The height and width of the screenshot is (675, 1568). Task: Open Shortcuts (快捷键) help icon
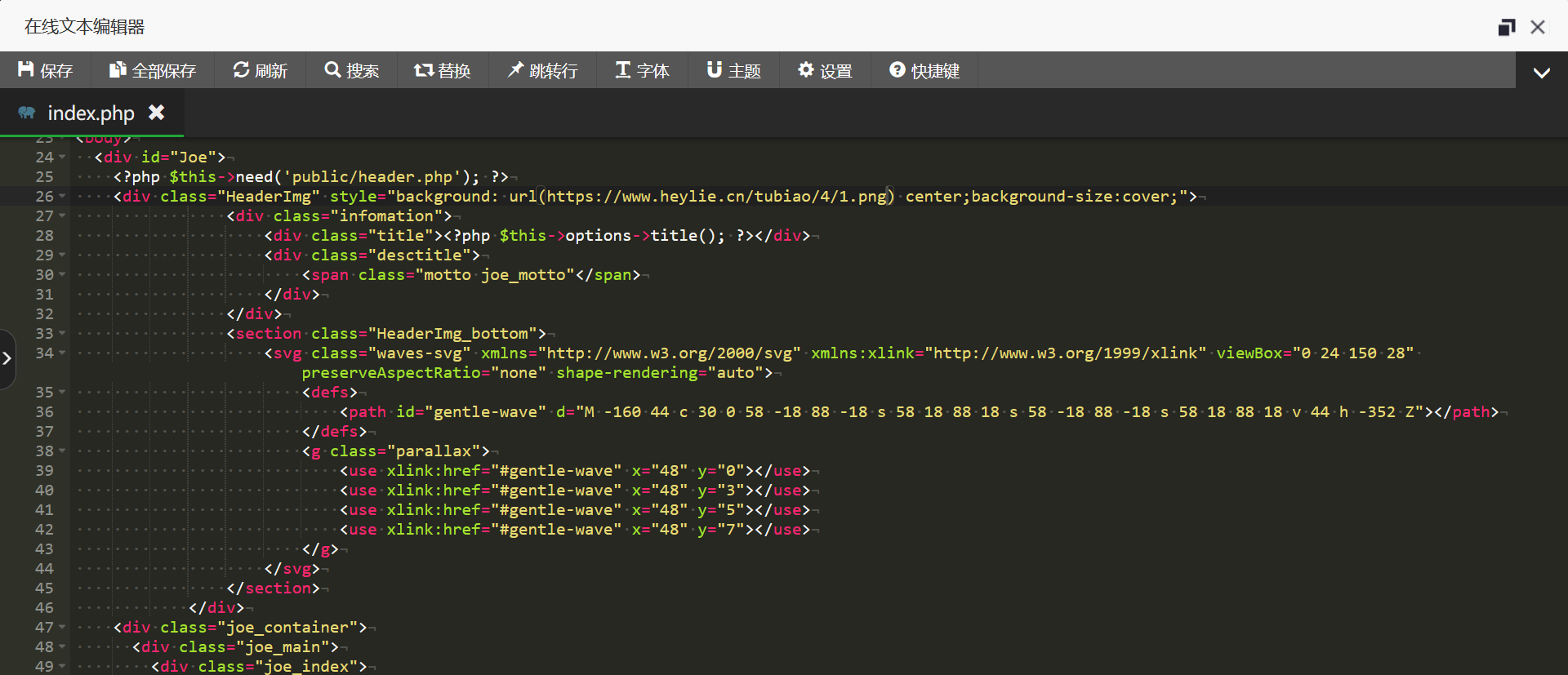(897, 70)
